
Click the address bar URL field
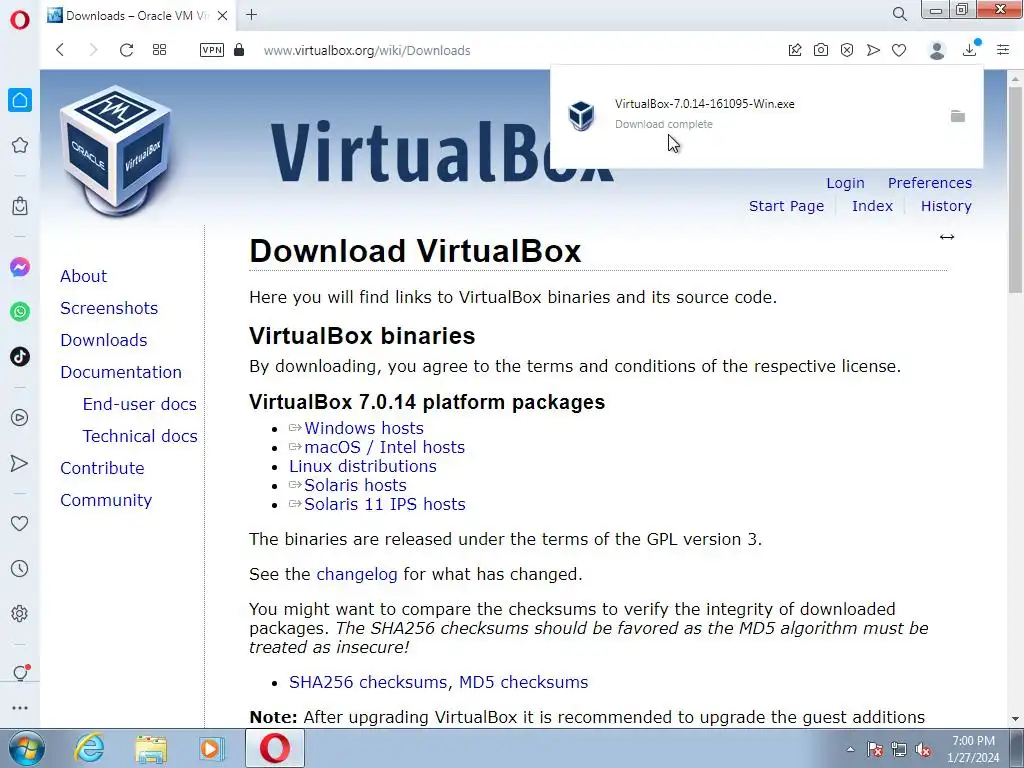(x=366, y=50)
